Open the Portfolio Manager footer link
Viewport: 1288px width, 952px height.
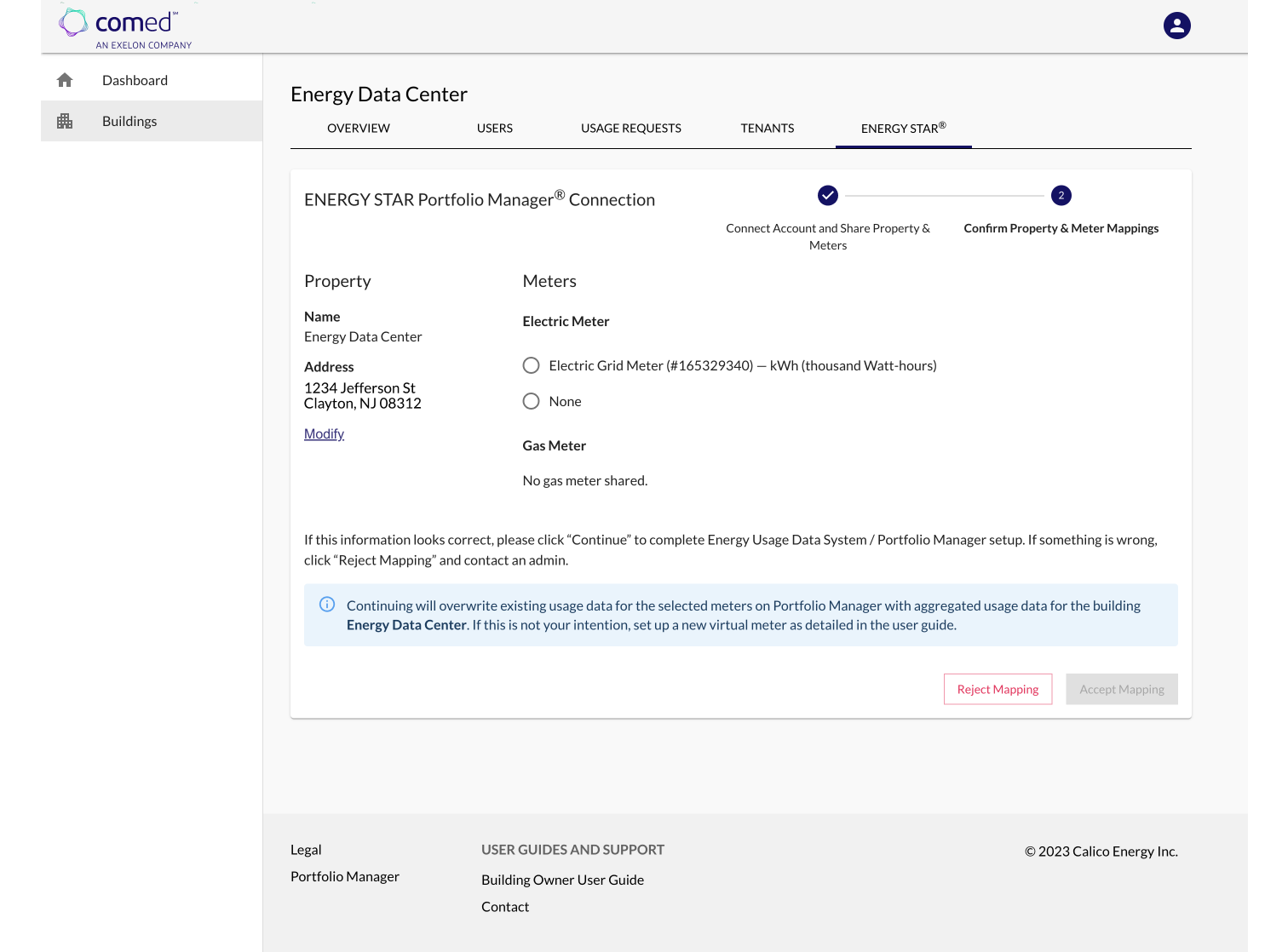(345, 876)
